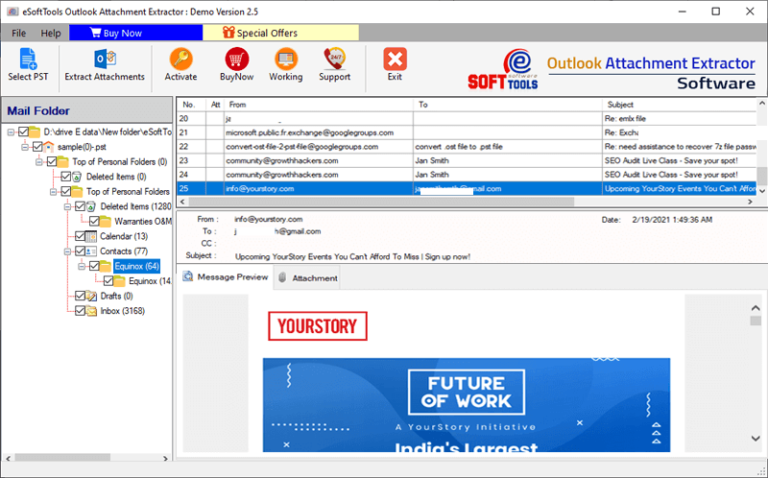Click the mail list horizontal scrollbar

click(x=381, y=201)
